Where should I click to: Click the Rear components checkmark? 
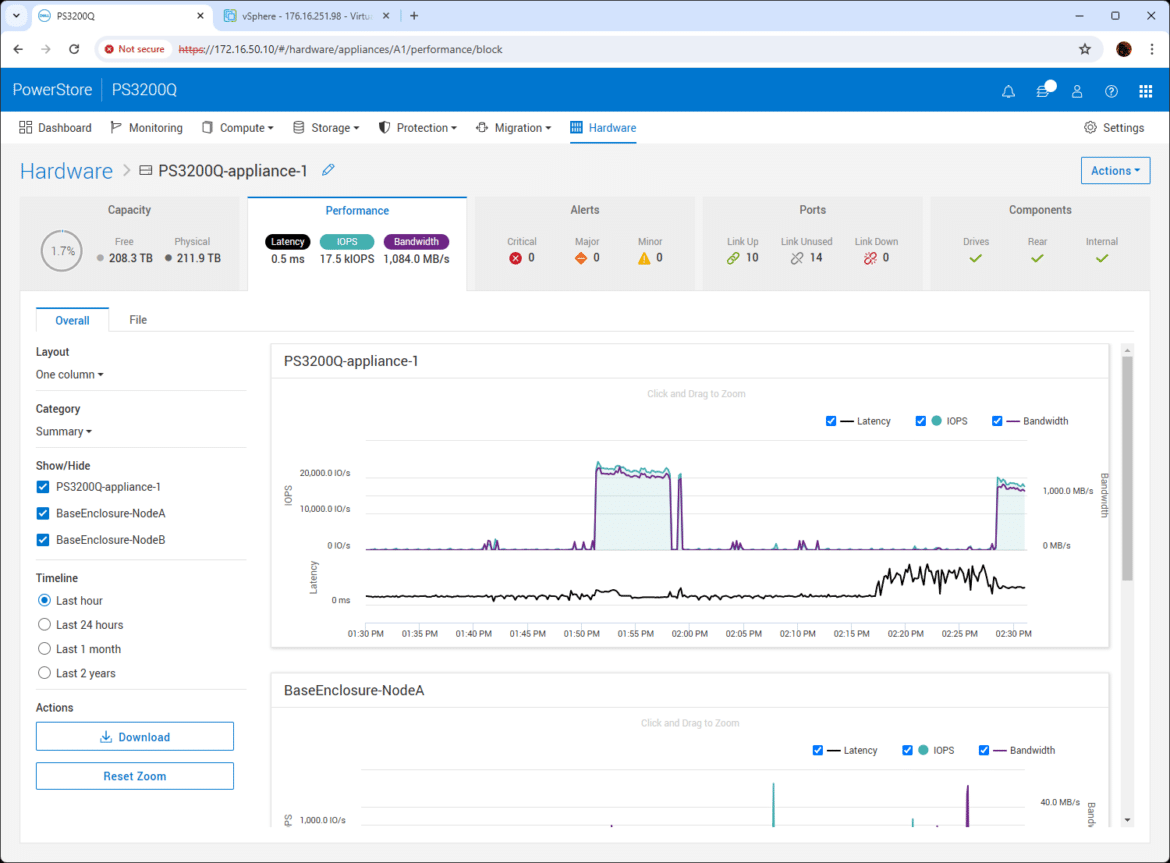[1037, 258]
